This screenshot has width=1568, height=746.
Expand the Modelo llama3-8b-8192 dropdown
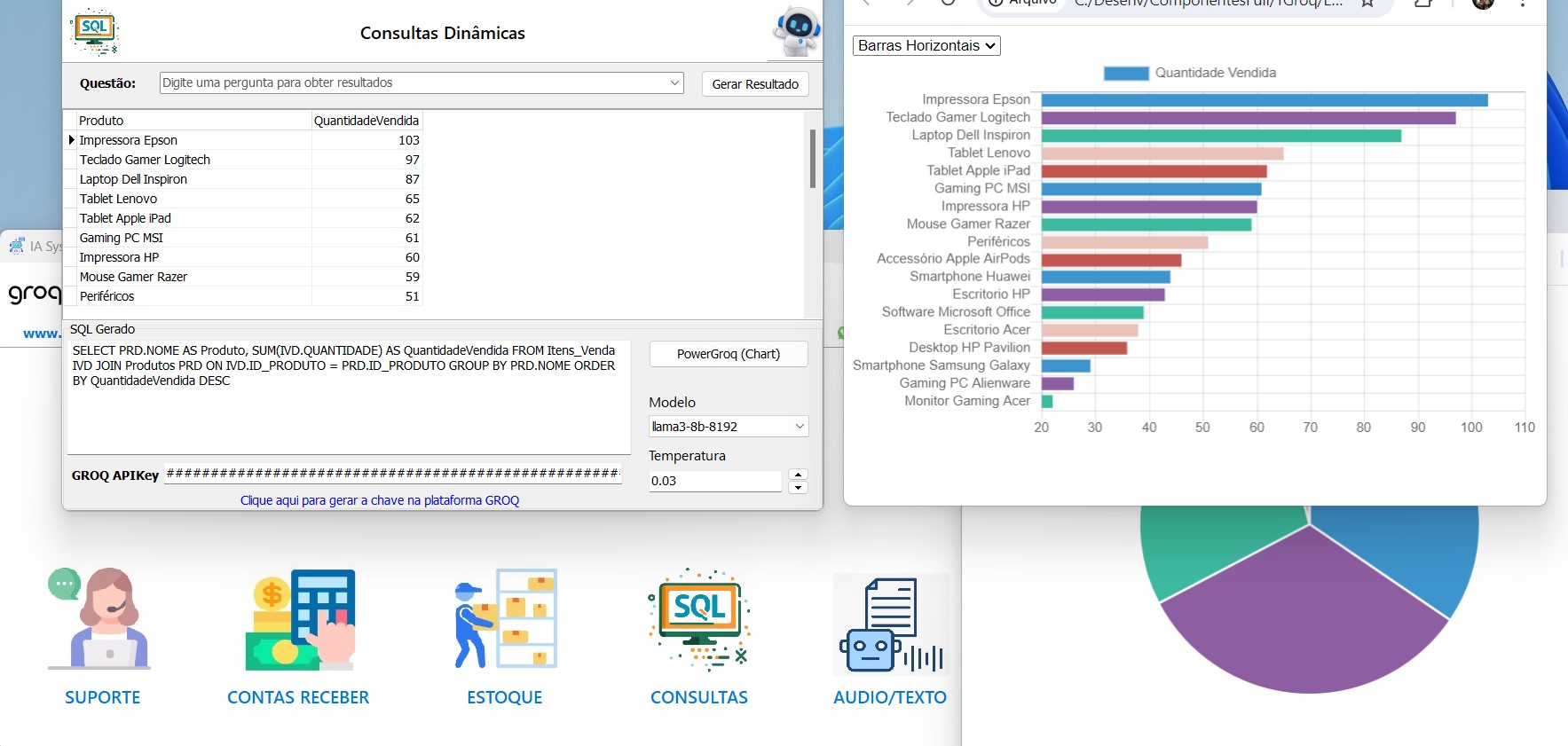pyautogui.click(x=800, y=427)
